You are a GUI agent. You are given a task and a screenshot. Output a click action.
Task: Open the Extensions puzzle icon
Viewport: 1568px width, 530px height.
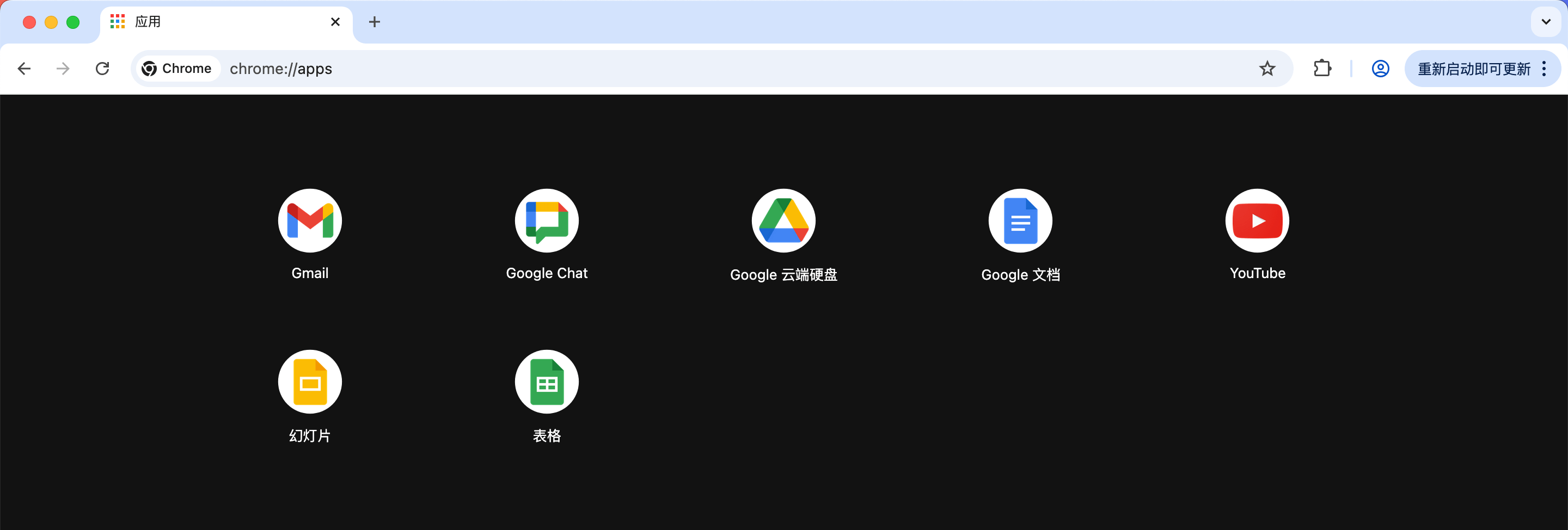point(1322,68)
